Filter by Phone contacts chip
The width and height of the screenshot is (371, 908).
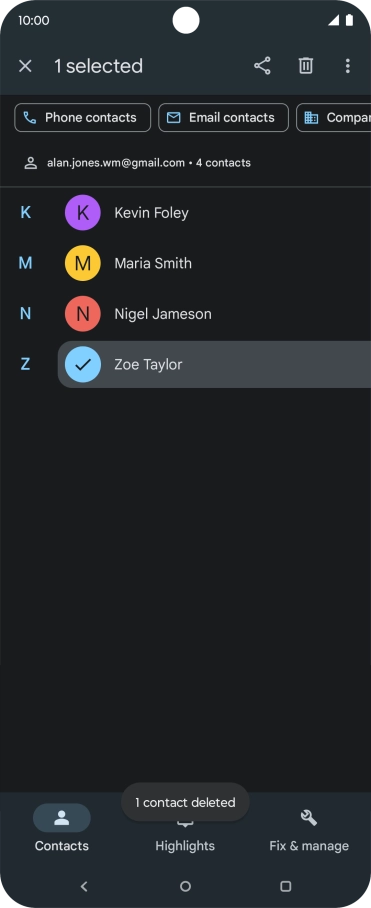click(x=83, y=118)
